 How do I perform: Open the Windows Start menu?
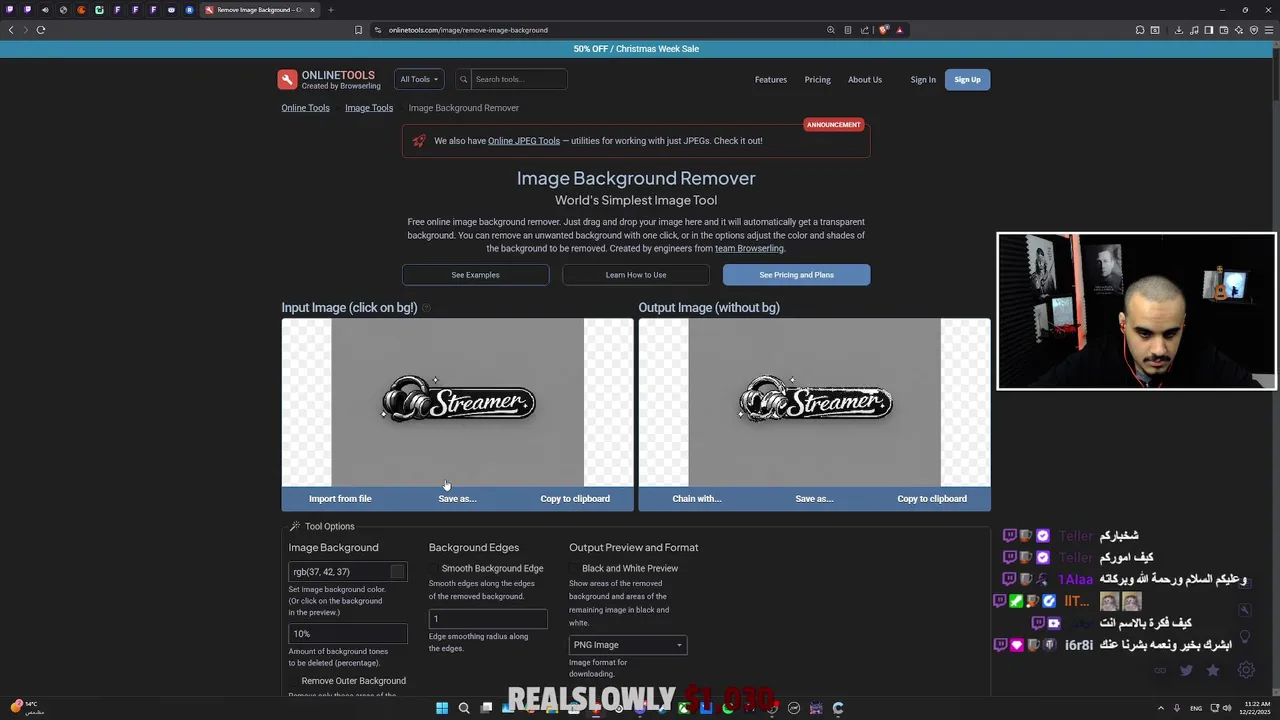click(x=441, y=708)
